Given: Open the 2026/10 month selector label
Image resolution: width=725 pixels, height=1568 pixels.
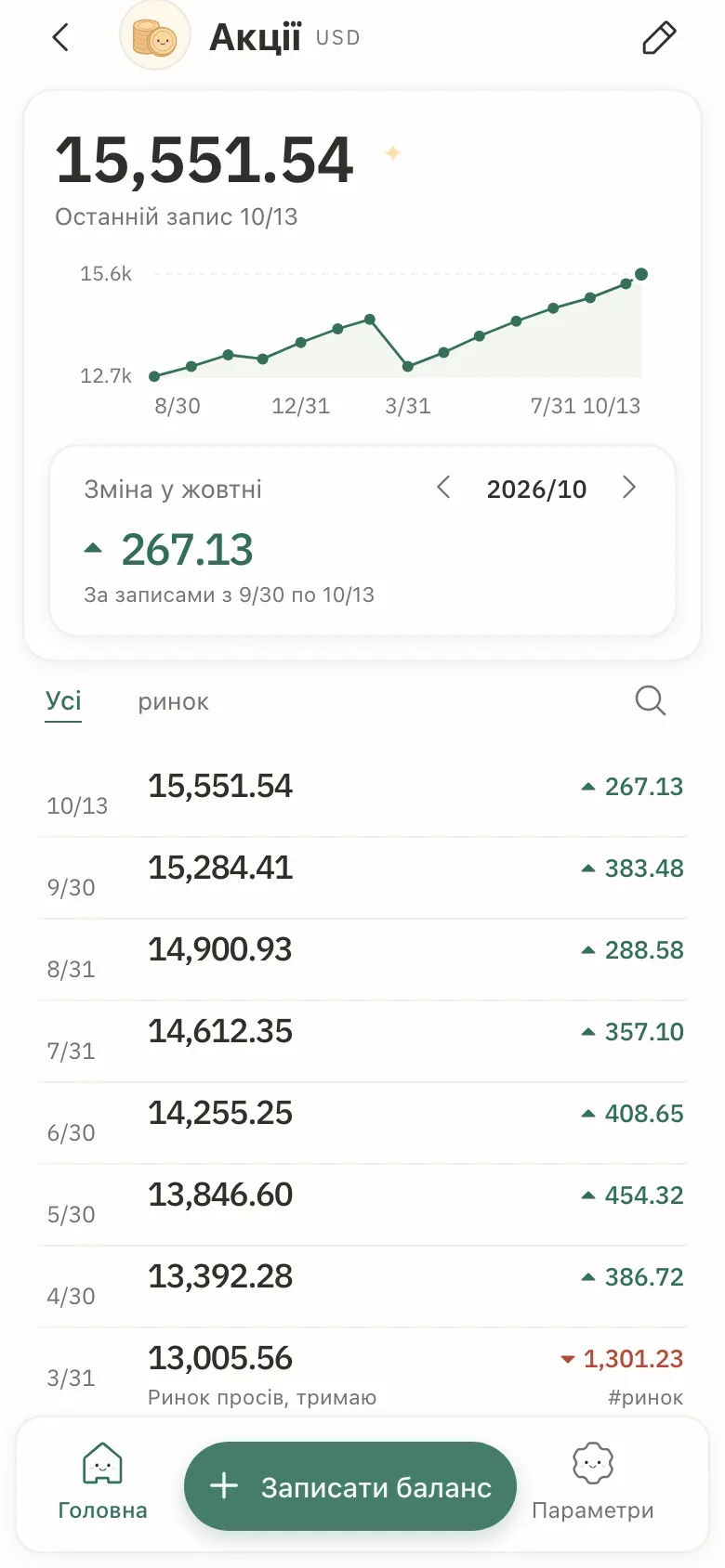Looking at the screenshot, I should tap(536, 489).
